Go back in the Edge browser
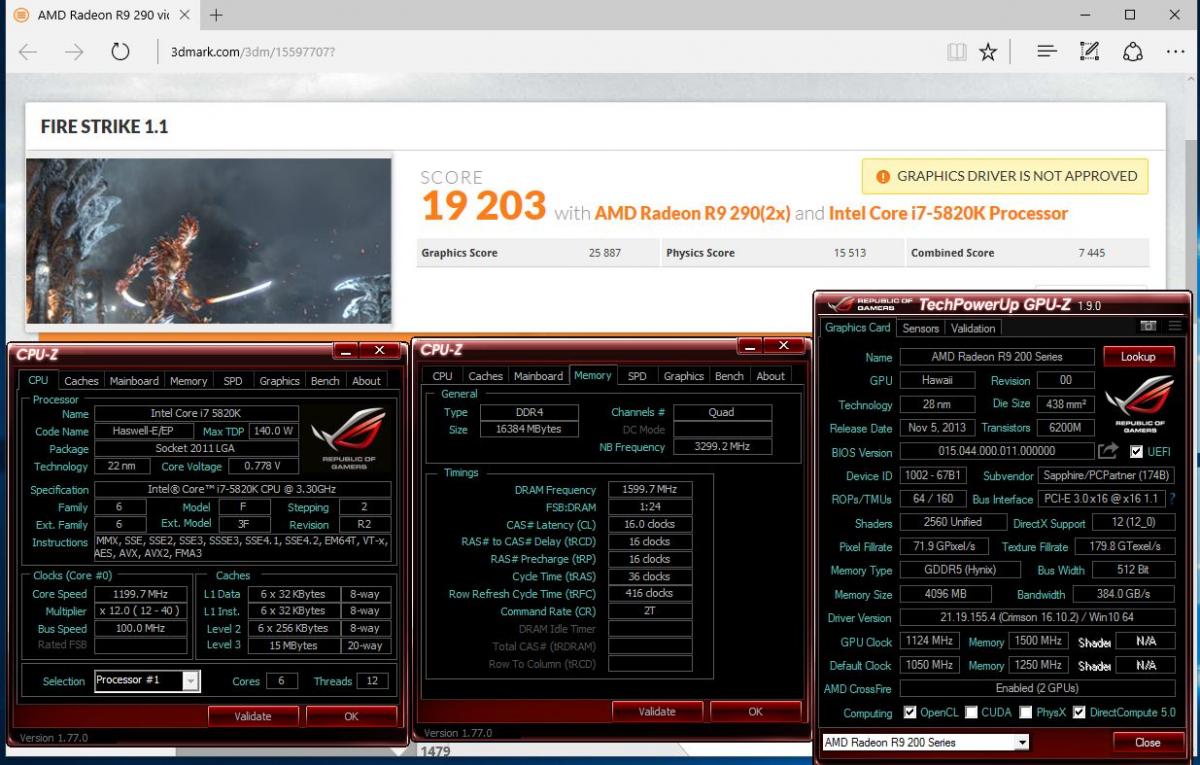This screenshot has width=1200, height=765. pyautogui.click(x=28, y=52)
